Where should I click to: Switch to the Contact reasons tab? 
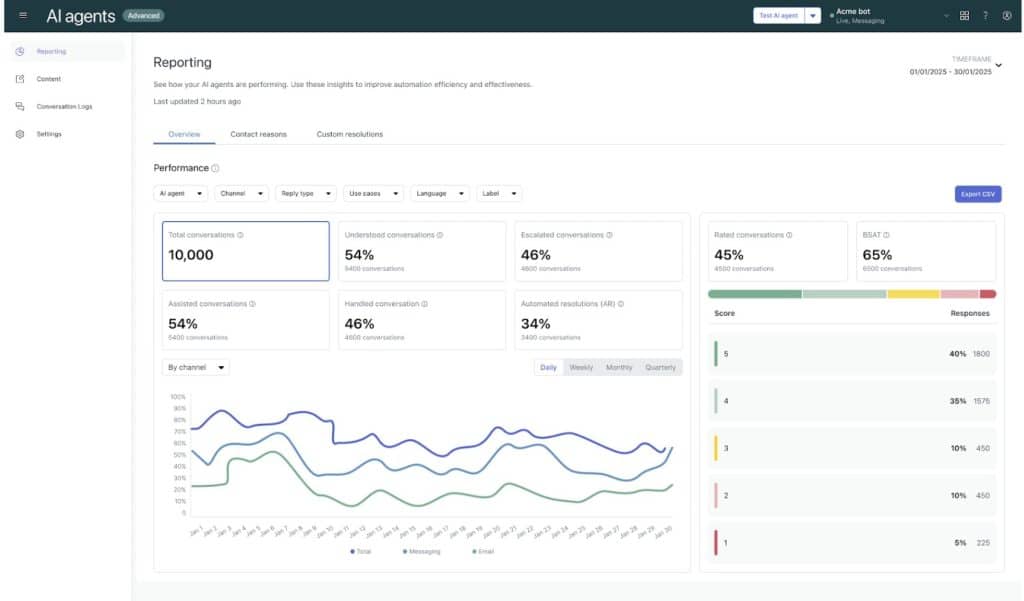click(259, 134)
